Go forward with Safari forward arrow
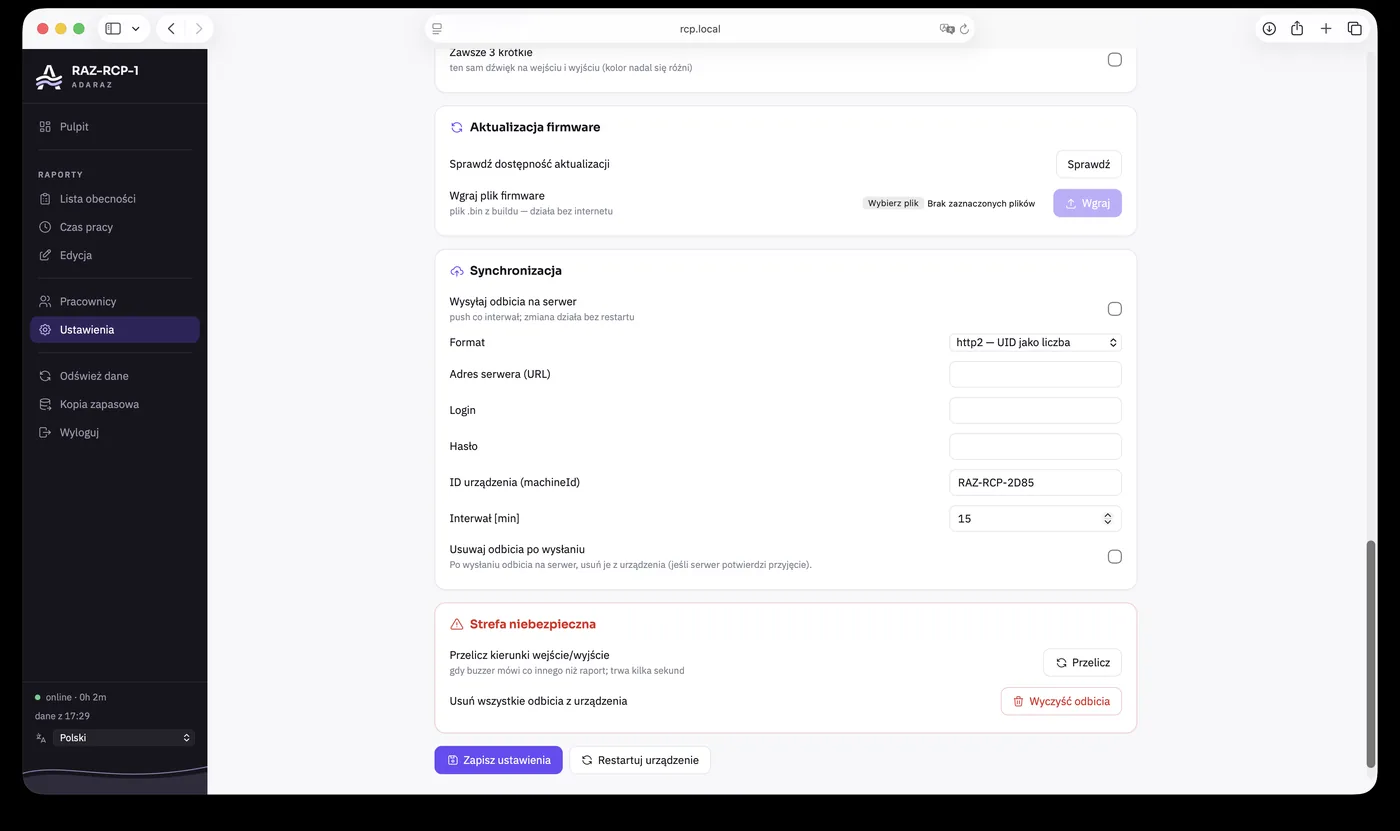 click(x=199, y=29)
